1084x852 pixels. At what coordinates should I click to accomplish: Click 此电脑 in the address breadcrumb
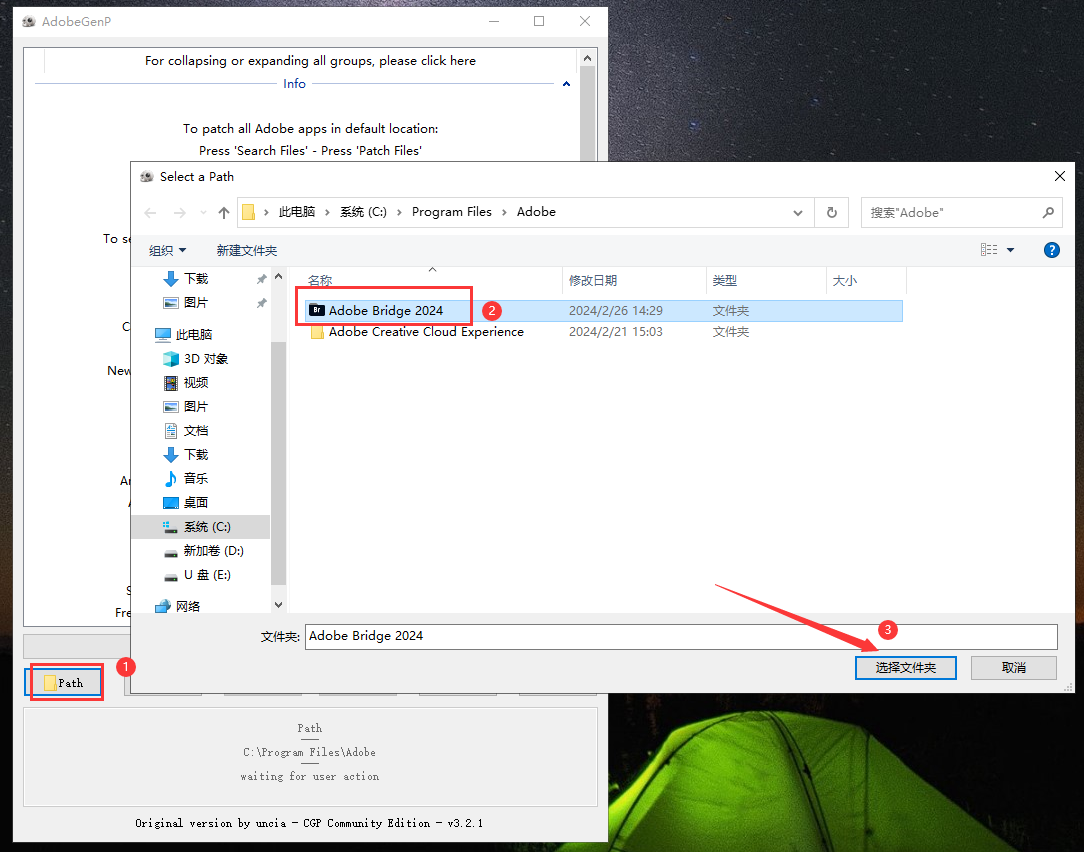click(297, 212)
